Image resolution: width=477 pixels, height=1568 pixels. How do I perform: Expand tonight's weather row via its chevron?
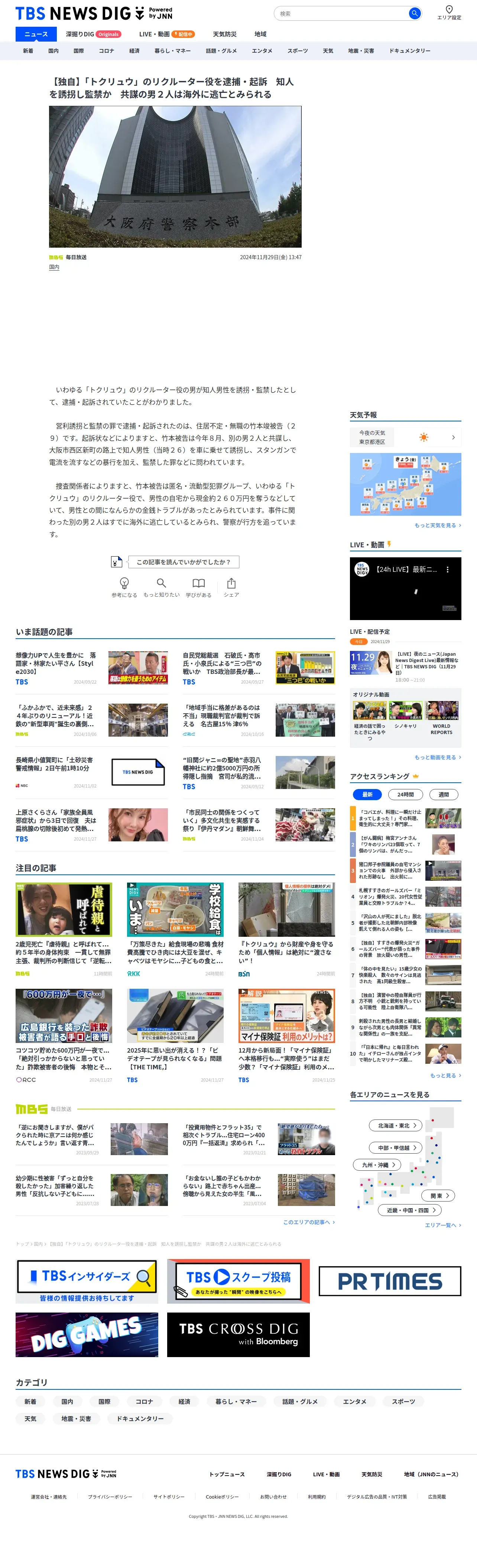click(x=453, y=437)
